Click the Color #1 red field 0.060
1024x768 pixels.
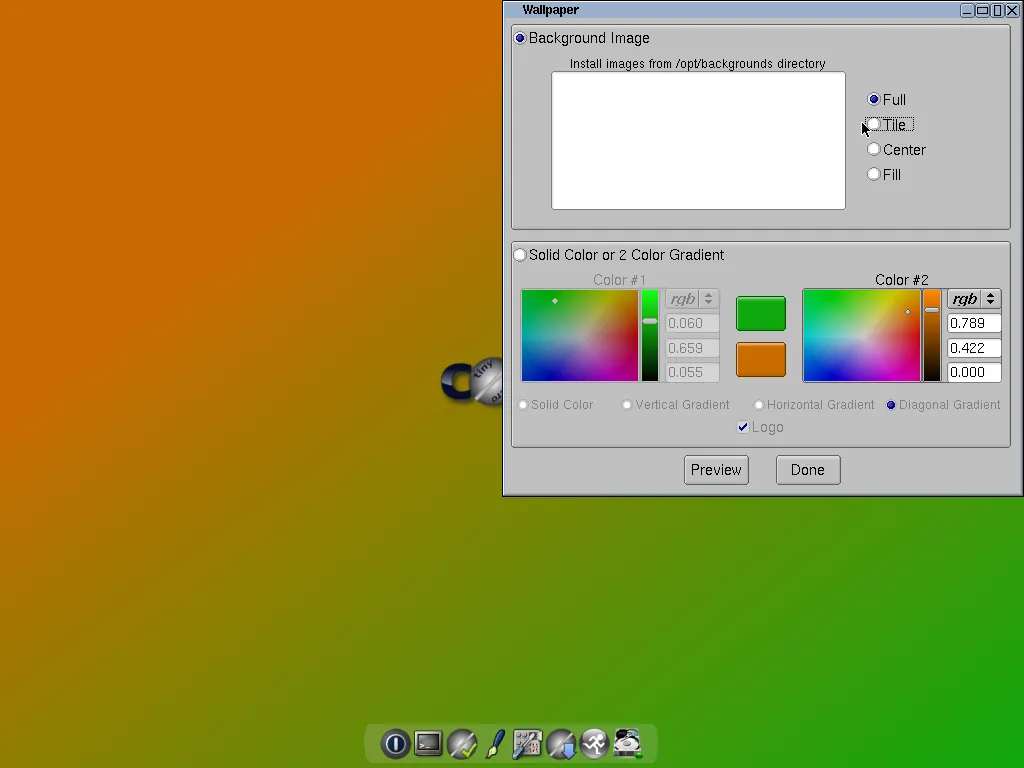[692, 323]
